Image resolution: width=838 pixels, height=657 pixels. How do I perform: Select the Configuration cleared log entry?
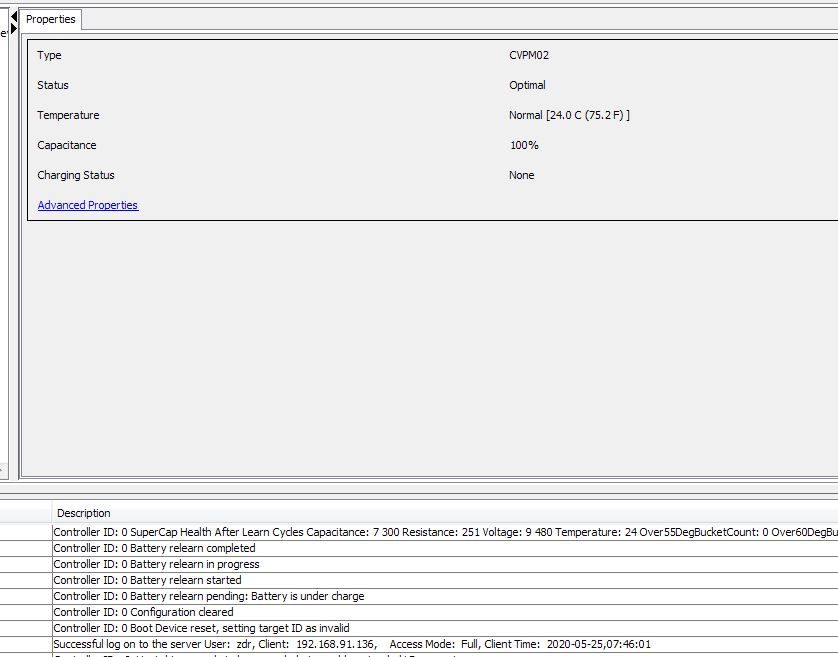[445, 613]
